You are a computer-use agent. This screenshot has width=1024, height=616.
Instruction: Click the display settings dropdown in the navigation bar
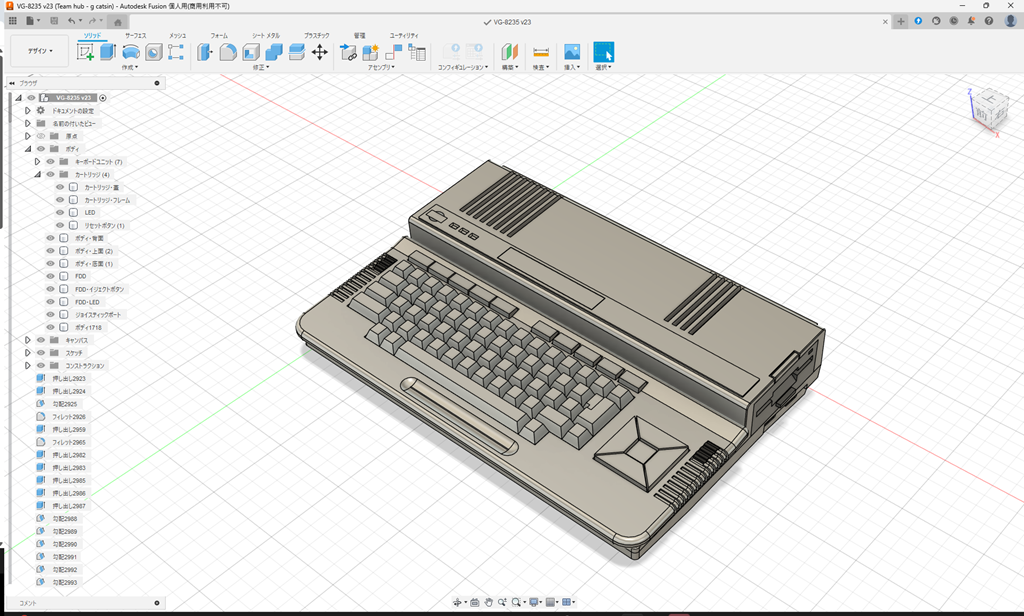click(534, 602)
